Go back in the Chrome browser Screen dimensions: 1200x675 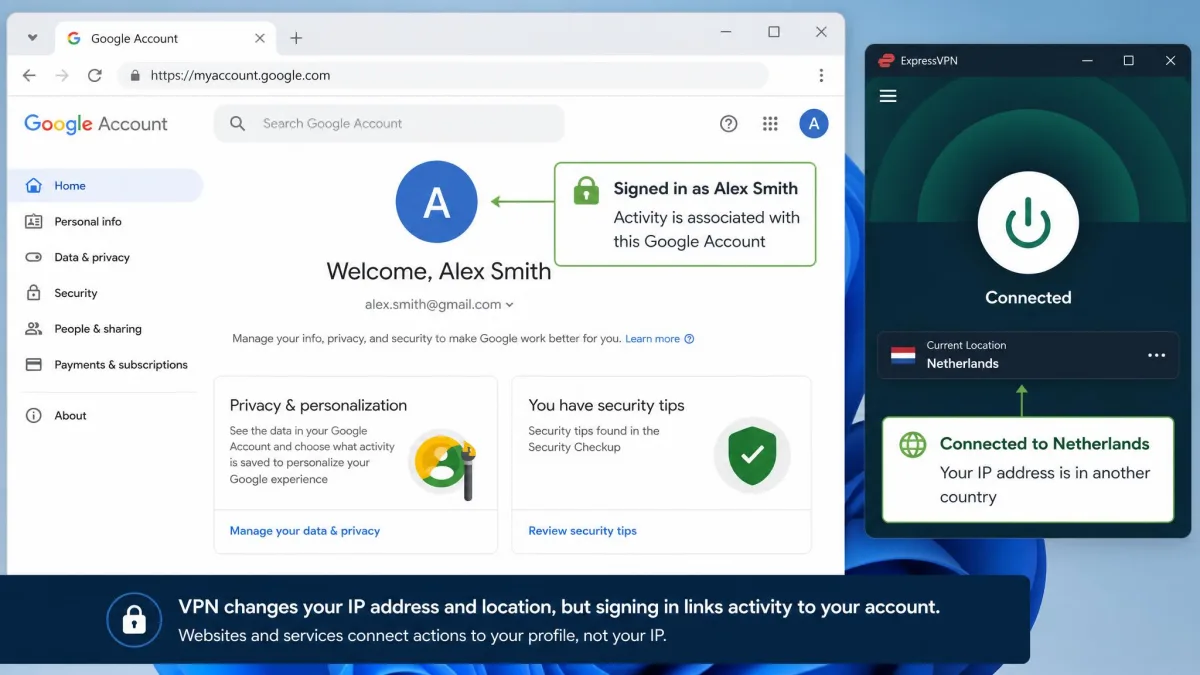(29, 75)
